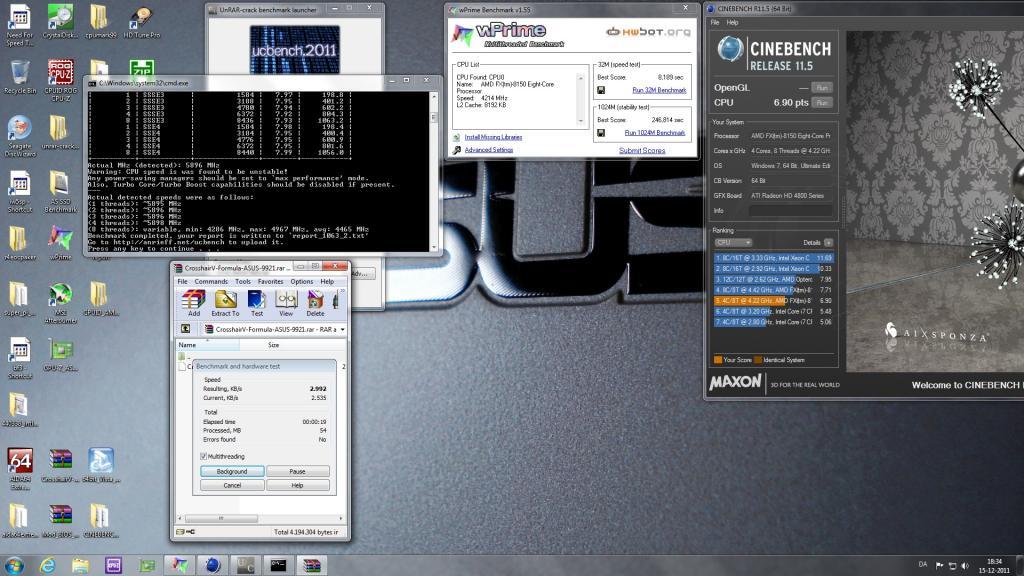Click the Delete icon in WinRAR toolbar
The image size is (1024, 576).
(x=315, y=303)
